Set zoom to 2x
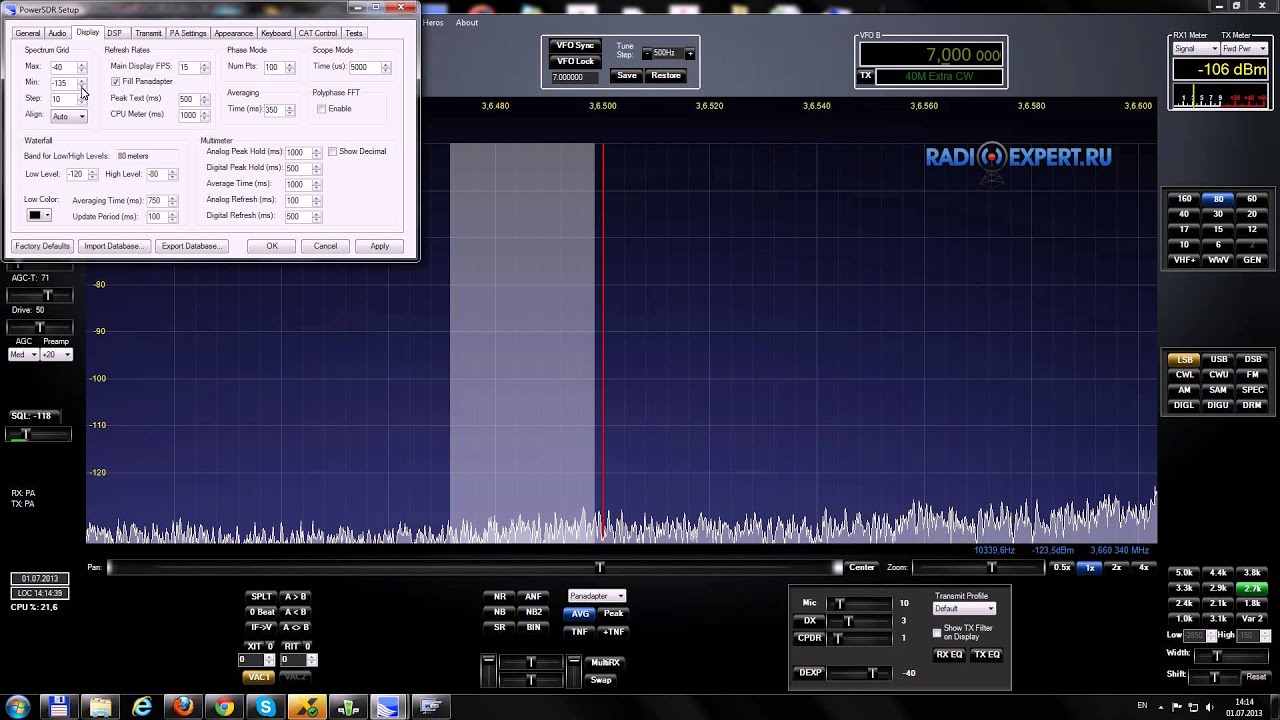1280x720 pixels. (x=1117, y=567)
